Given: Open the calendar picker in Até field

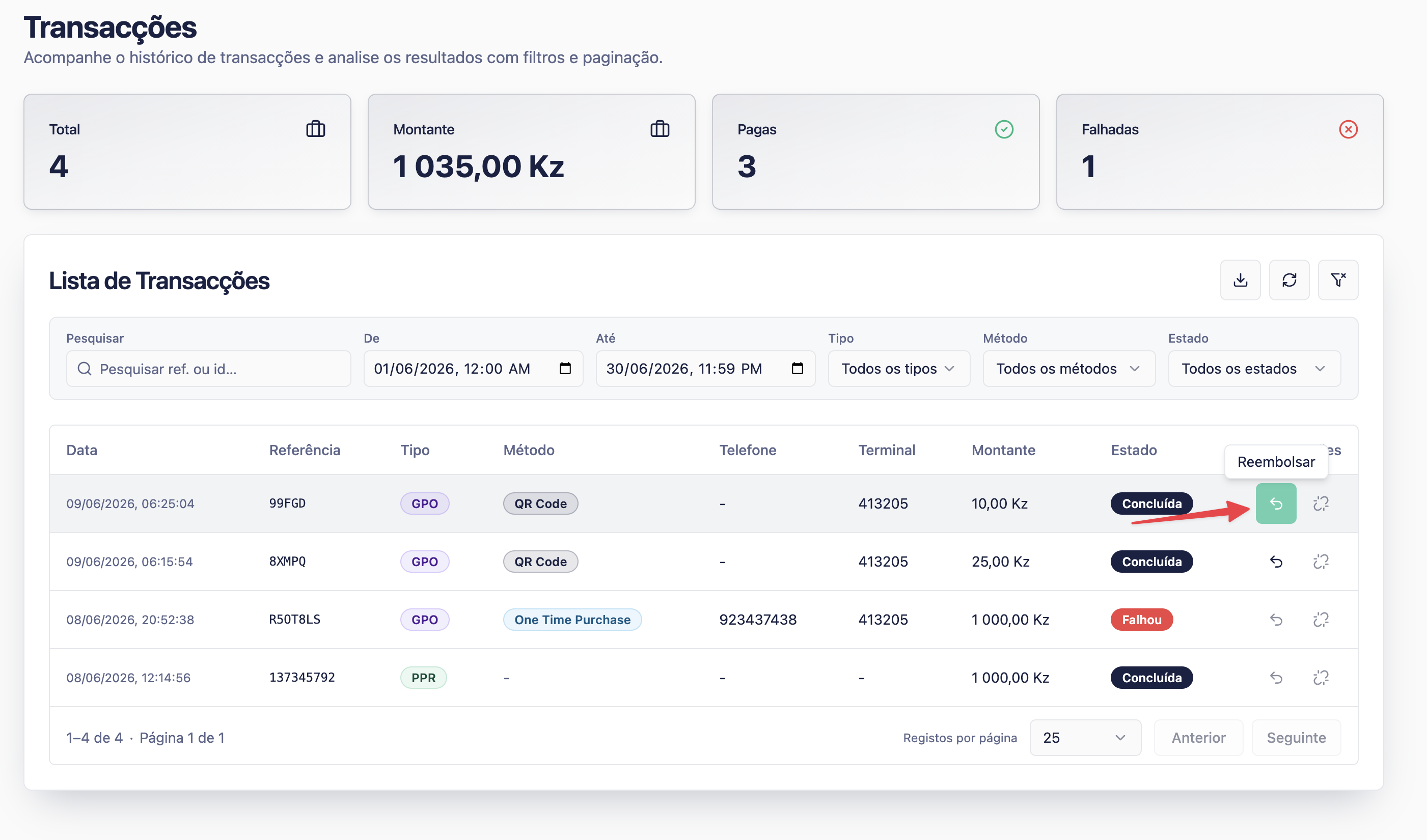Looking at the screenshot, I should 797,369.
